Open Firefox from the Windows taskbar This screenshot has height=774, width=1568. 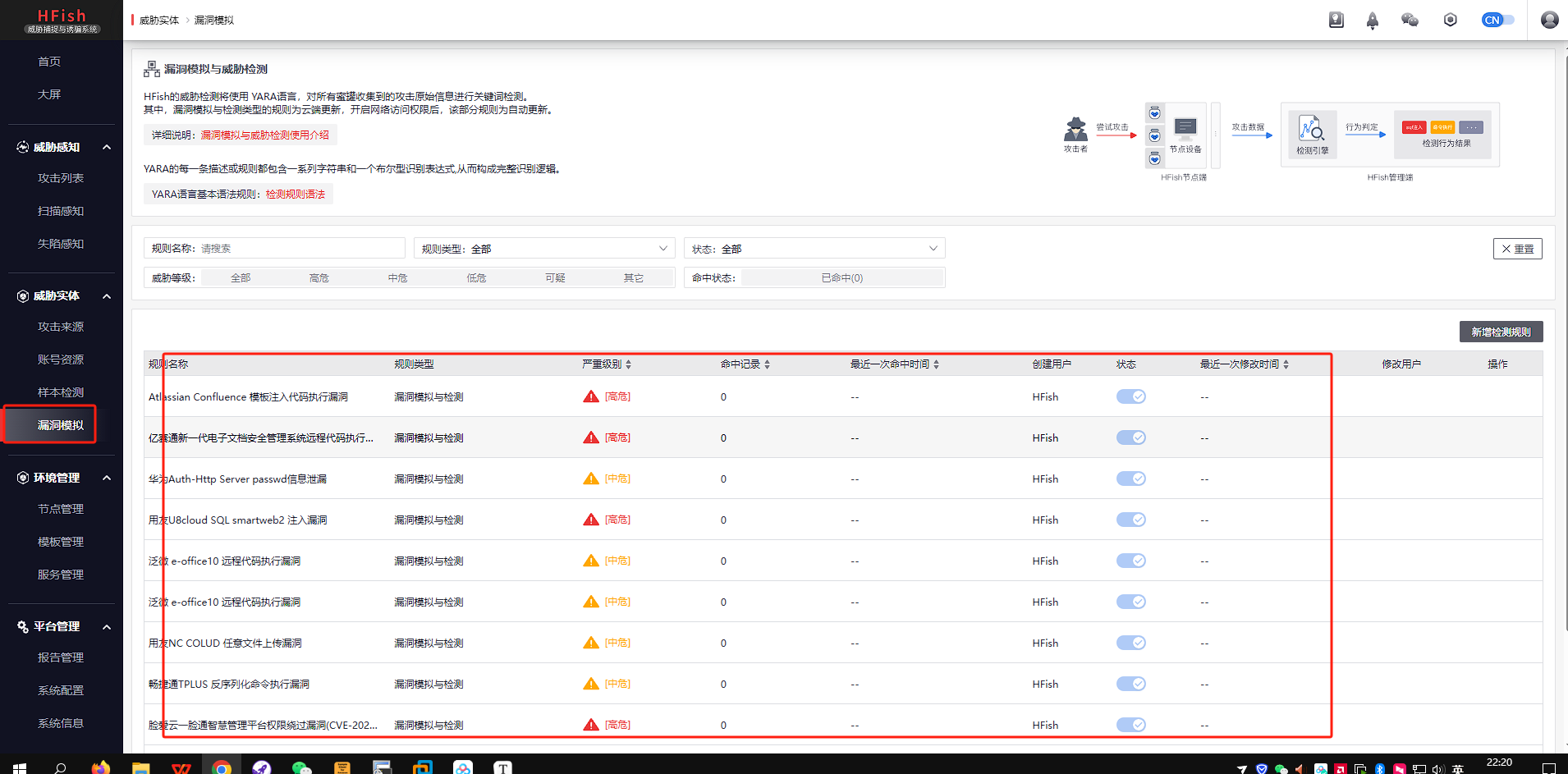coord(100,768)
